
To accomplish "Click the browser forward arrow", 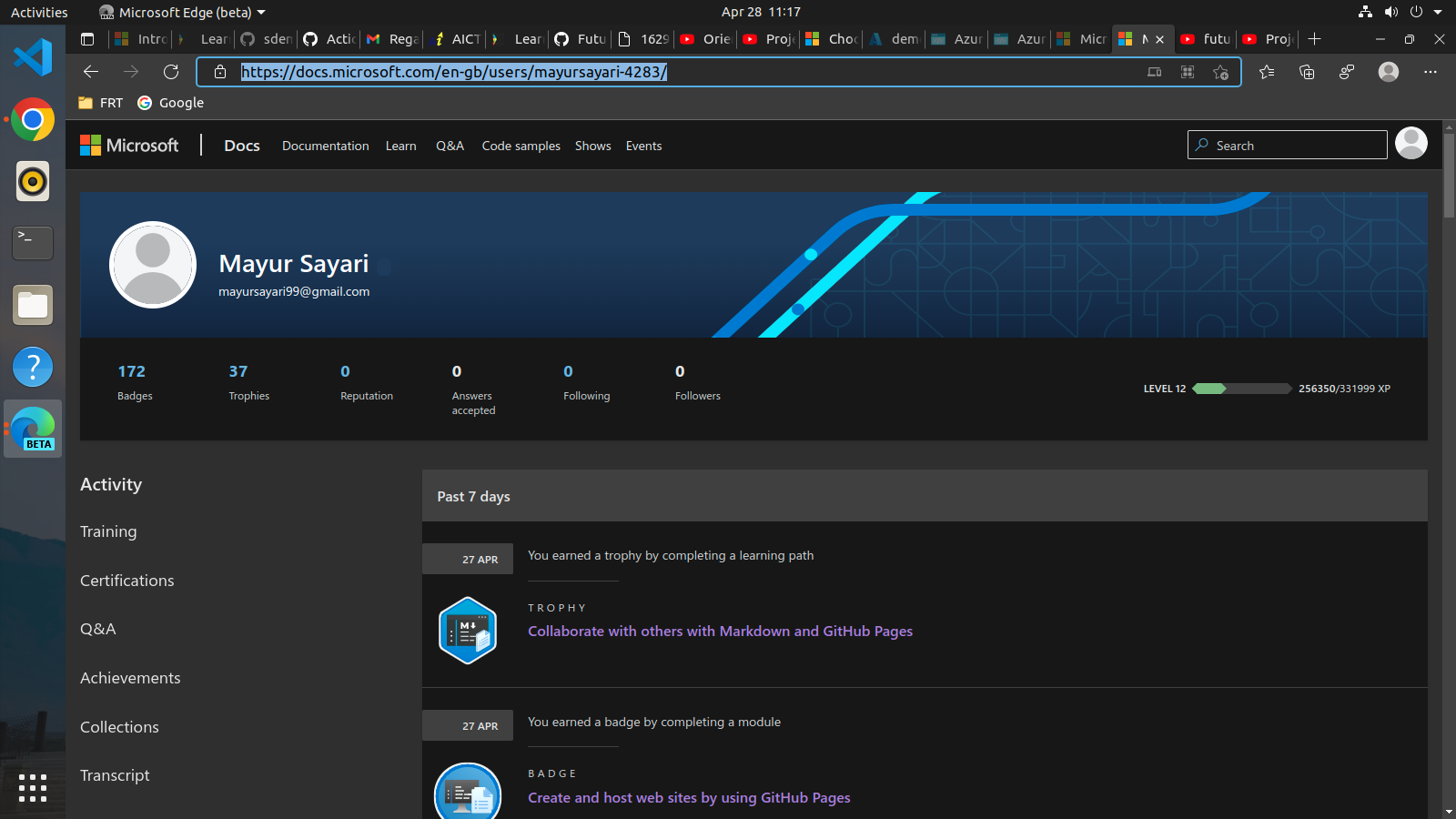I will (x=131, y=72).
